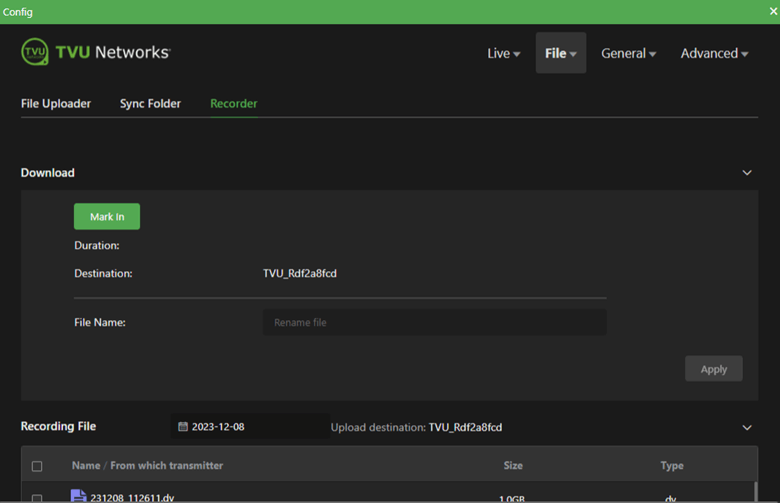Switch to the Sync Folder tab
This screenshot has height=503, width=780.
pyautogui.click(x=150, y=103)
